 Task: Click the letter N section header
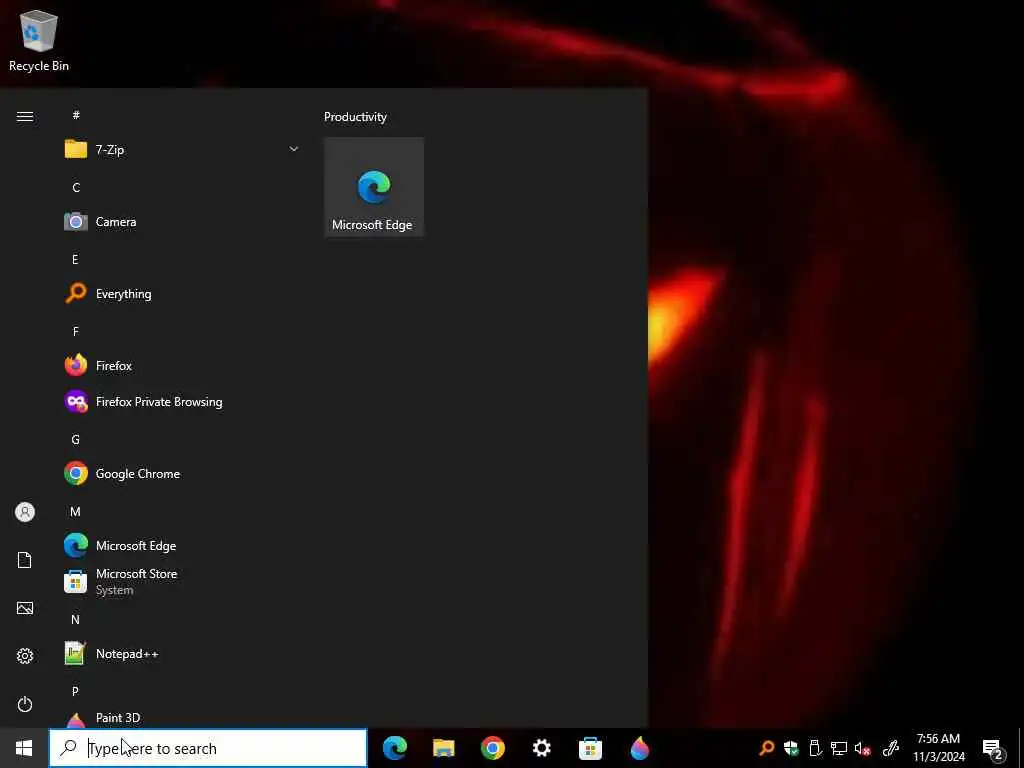[75, 619]
